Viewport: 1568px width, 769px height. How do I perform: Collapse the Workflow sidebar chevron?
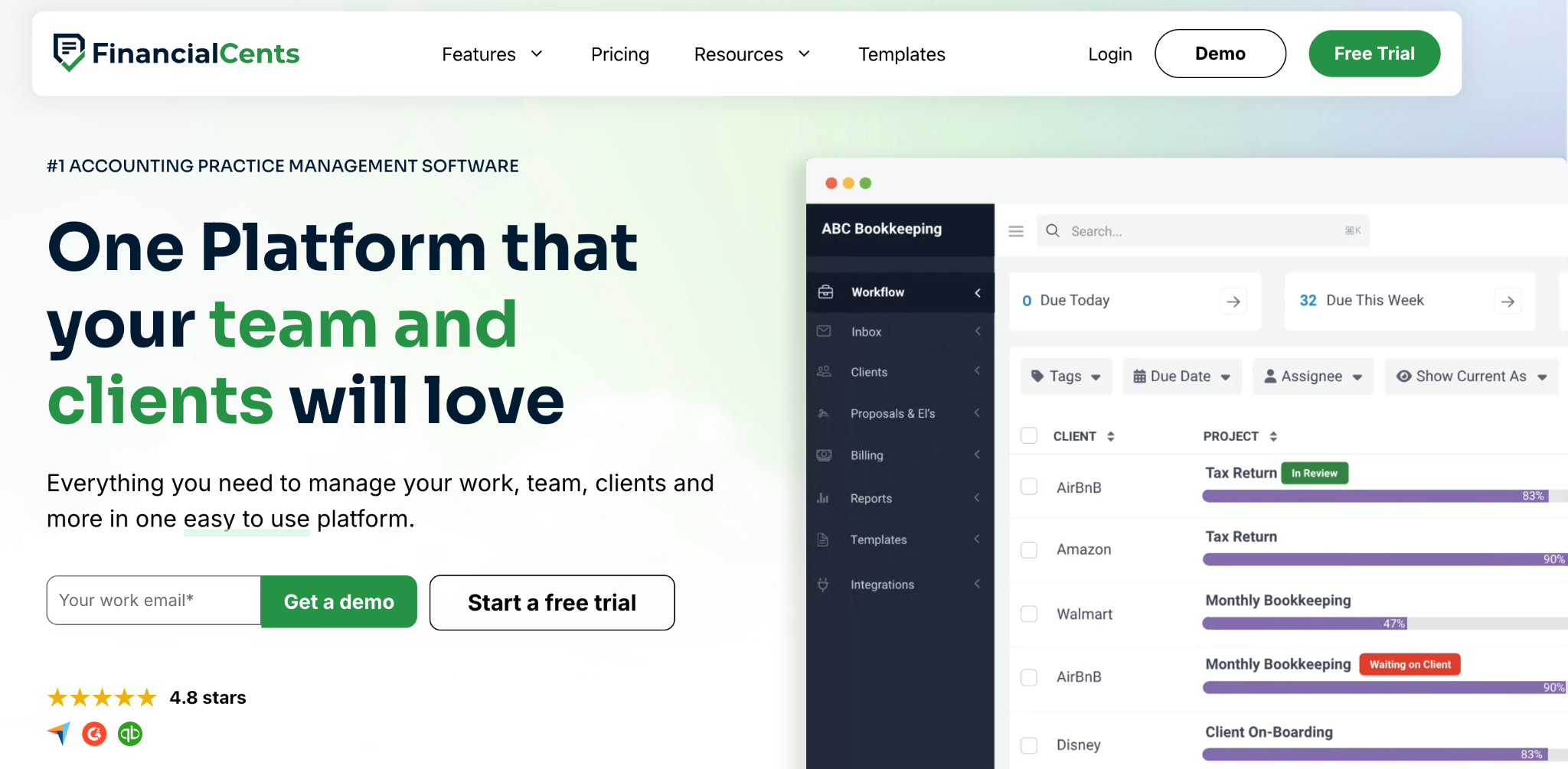pos(978,292)
